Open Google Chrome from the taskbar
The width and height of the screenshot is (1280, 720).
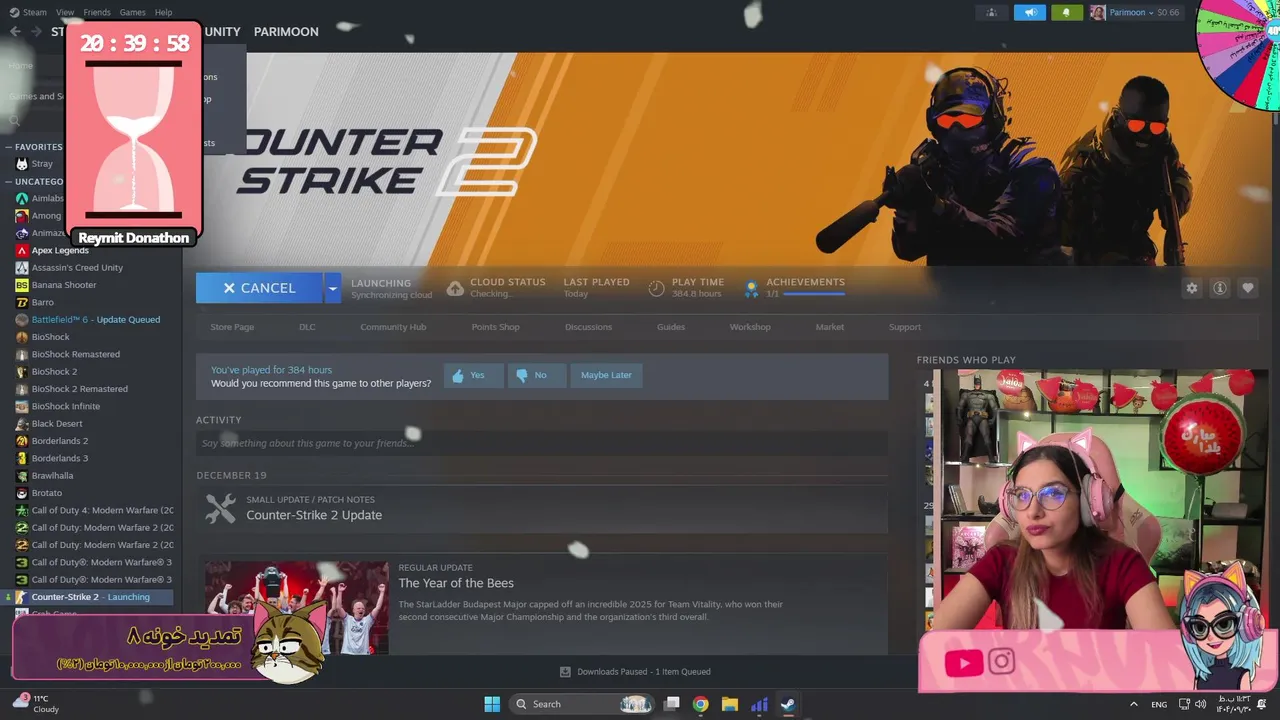(701, 704)
